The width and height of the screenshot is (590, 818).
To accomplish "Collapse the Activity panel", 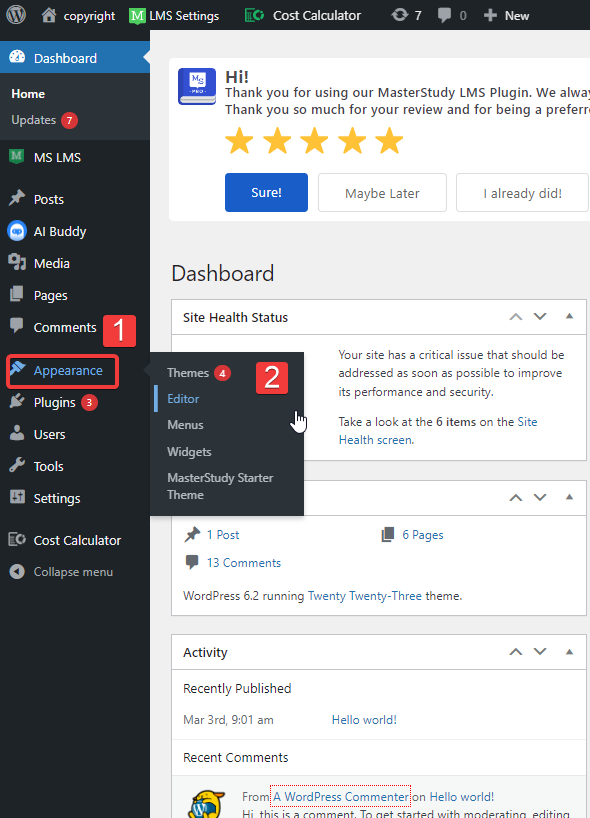I will [x=570, y=652].
